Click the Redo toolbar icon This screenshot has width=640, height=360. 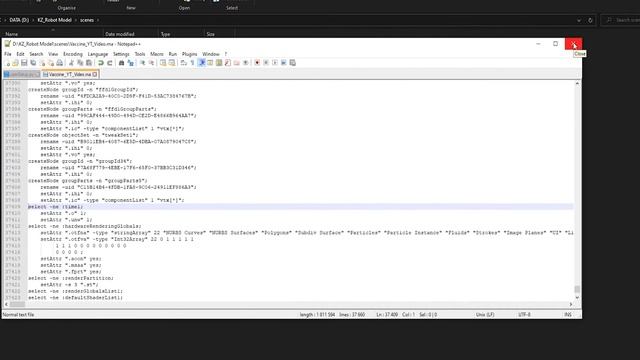tap(109, 63)
